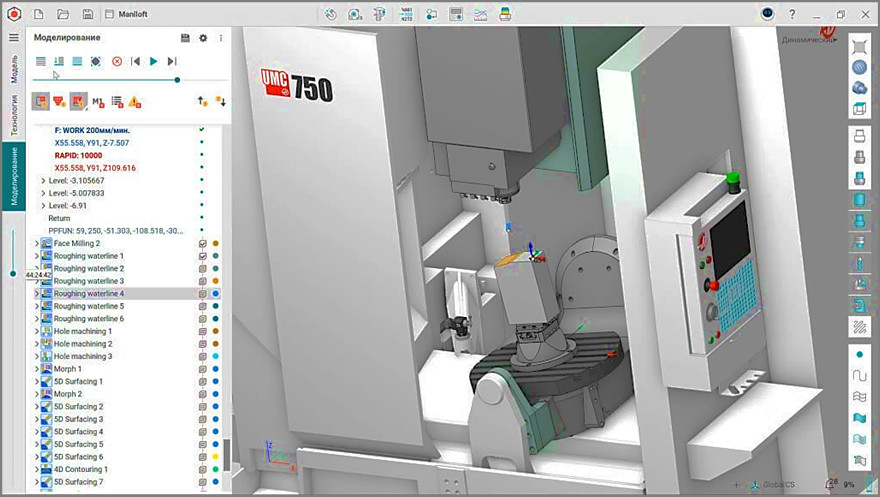
Task: Select the Roughing waterline 4 operation
Action: pyautogui.click(x=89, y=293)
